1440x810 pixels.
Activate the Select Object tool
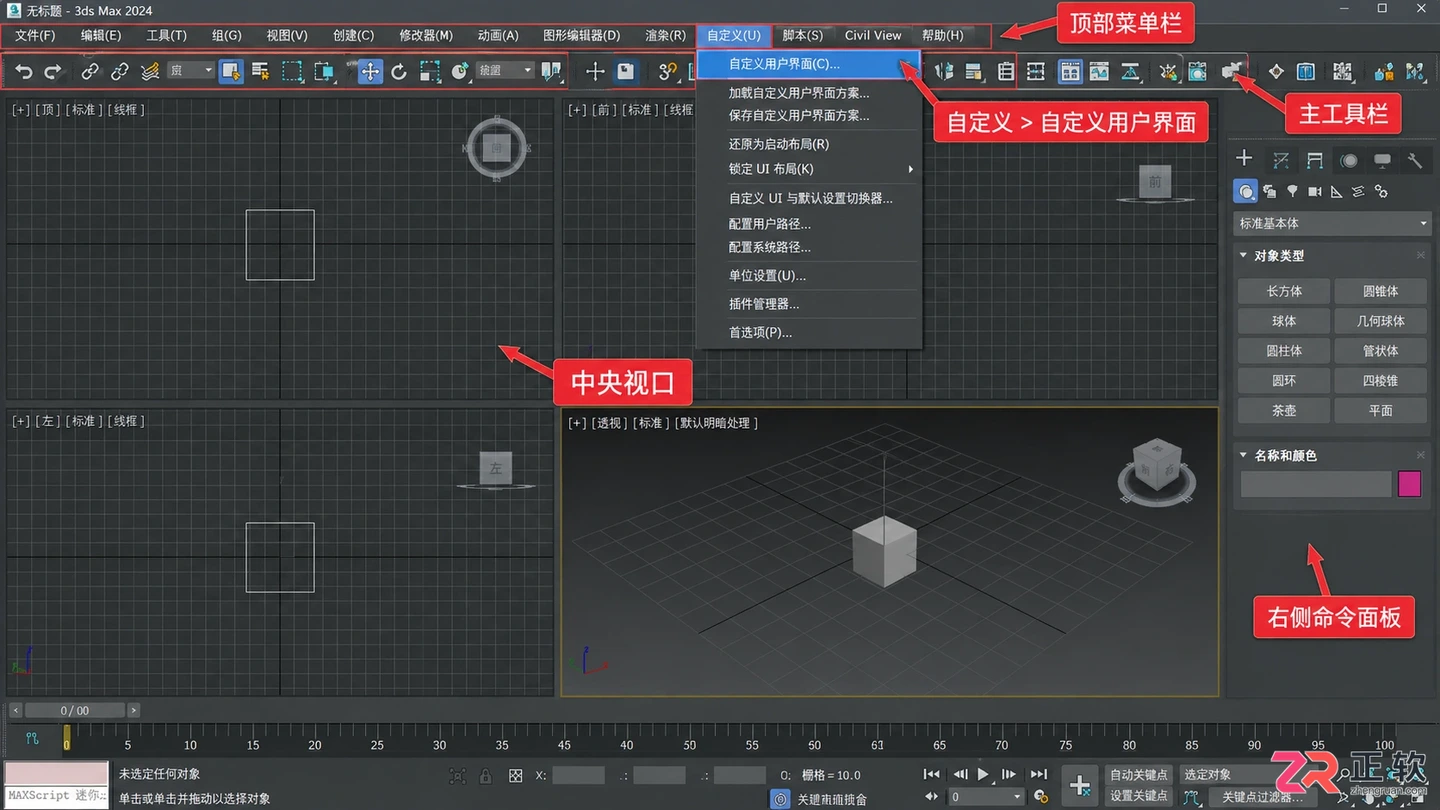231,71
